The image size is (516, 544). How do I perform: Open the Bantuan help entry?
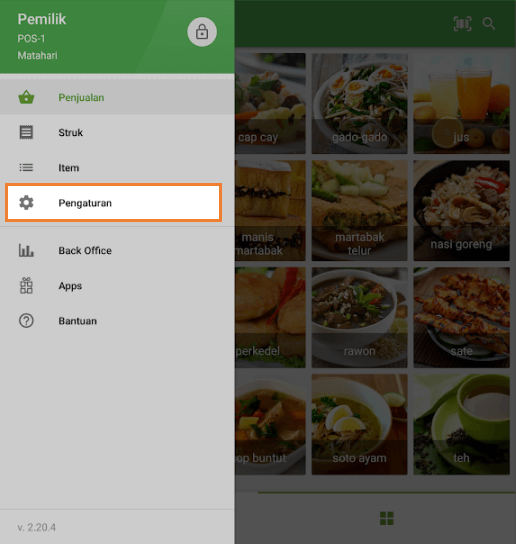pyautogui.click(x=117, y=321)
